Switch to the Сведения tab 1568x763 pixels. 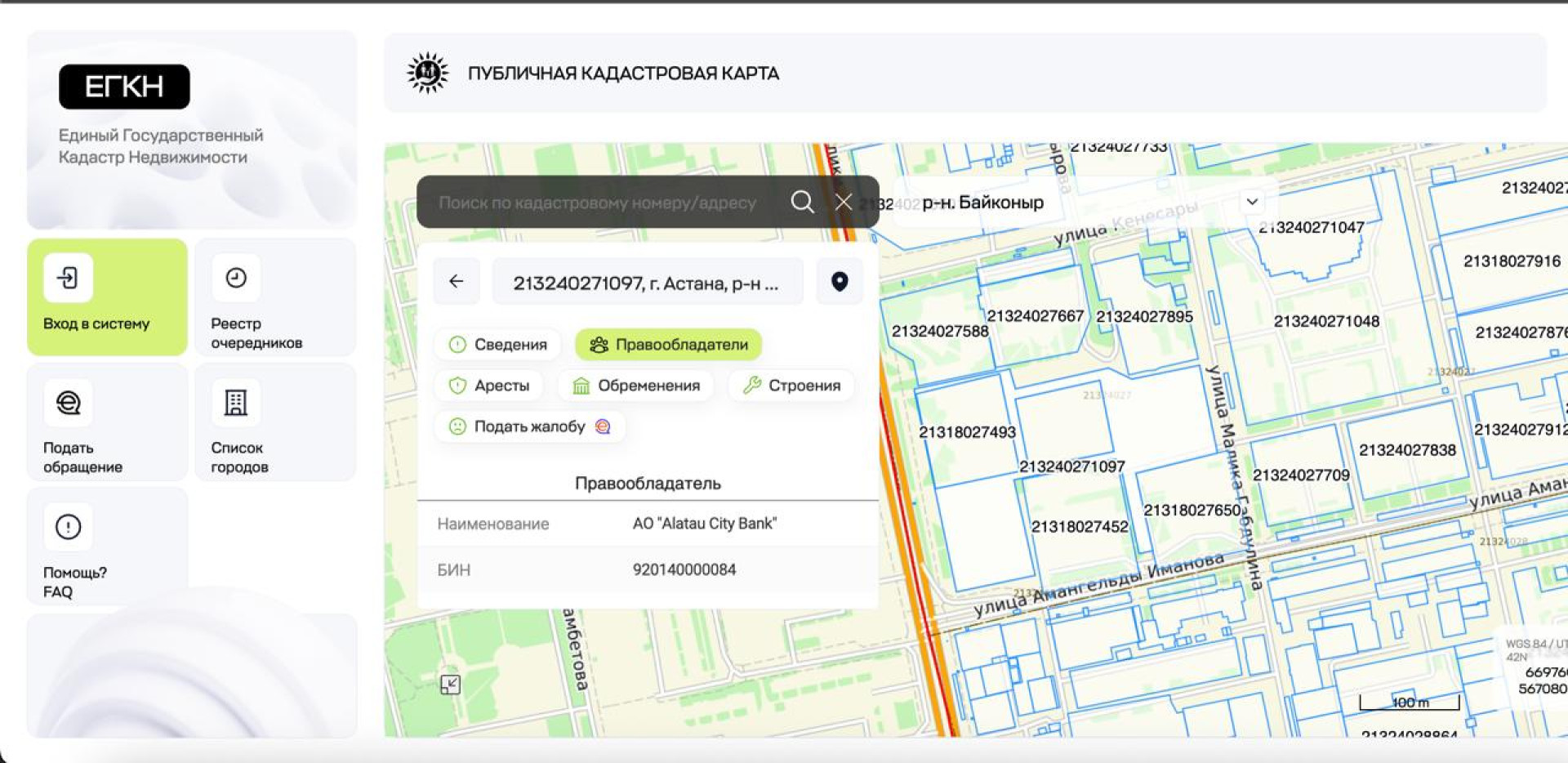pyautogui.click(x=498, y=344)
